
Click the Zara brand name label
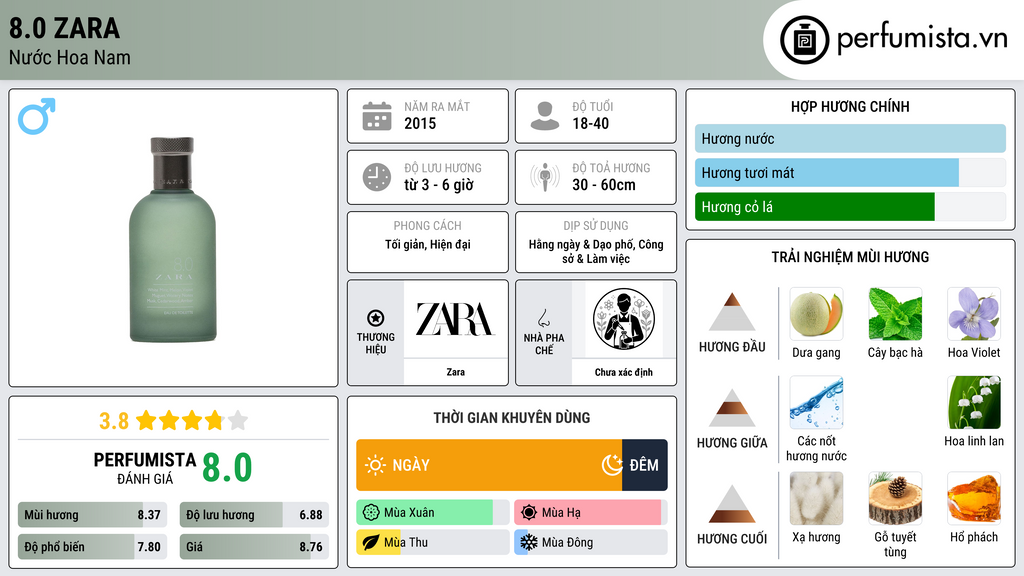coord(455,372)
